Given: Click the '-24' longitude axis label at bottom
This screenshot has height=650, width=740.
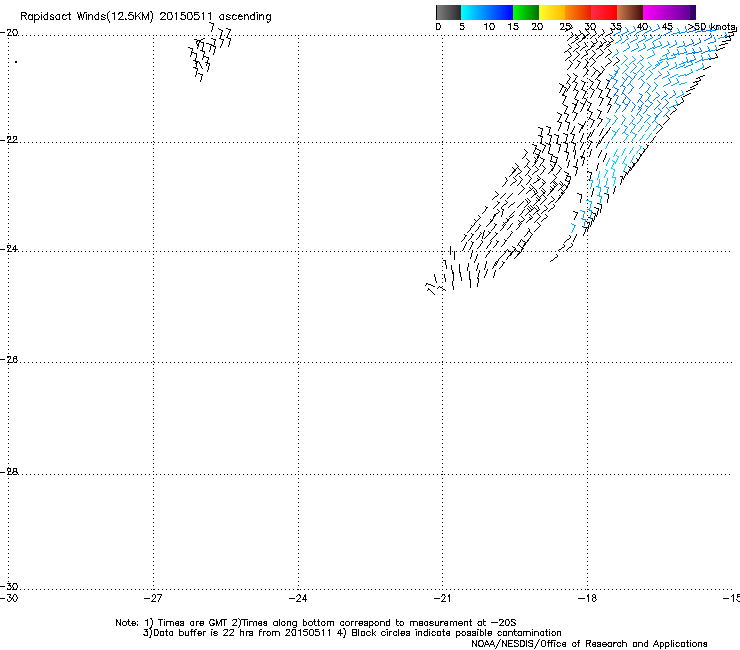Looking at the screenshot, I should (x=298, y=599).
